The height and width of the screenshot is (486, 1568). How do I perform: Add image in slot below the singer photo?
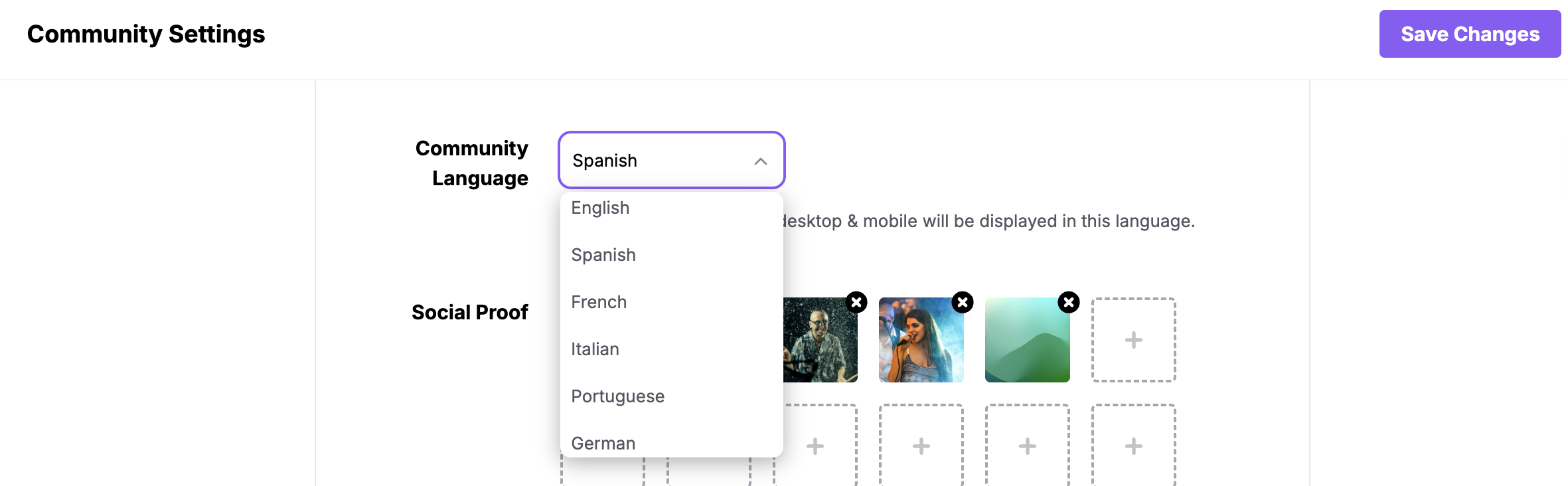point(921,446)
